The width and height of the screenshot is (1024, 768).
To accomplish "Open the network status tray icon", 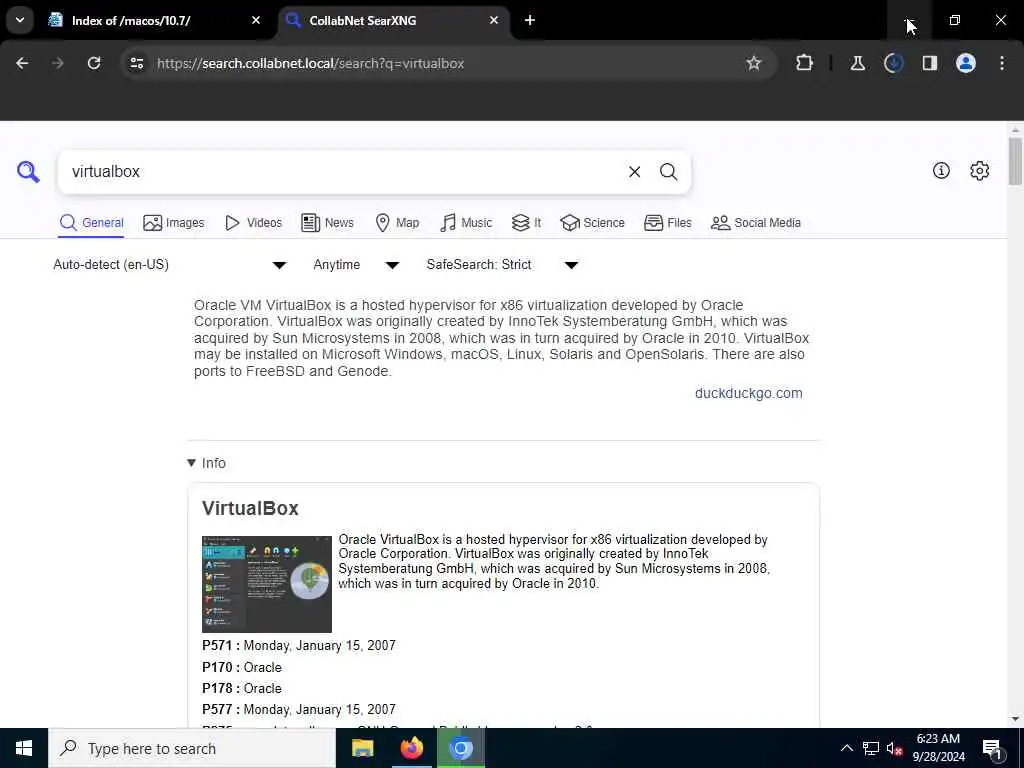I will point(871,748).
